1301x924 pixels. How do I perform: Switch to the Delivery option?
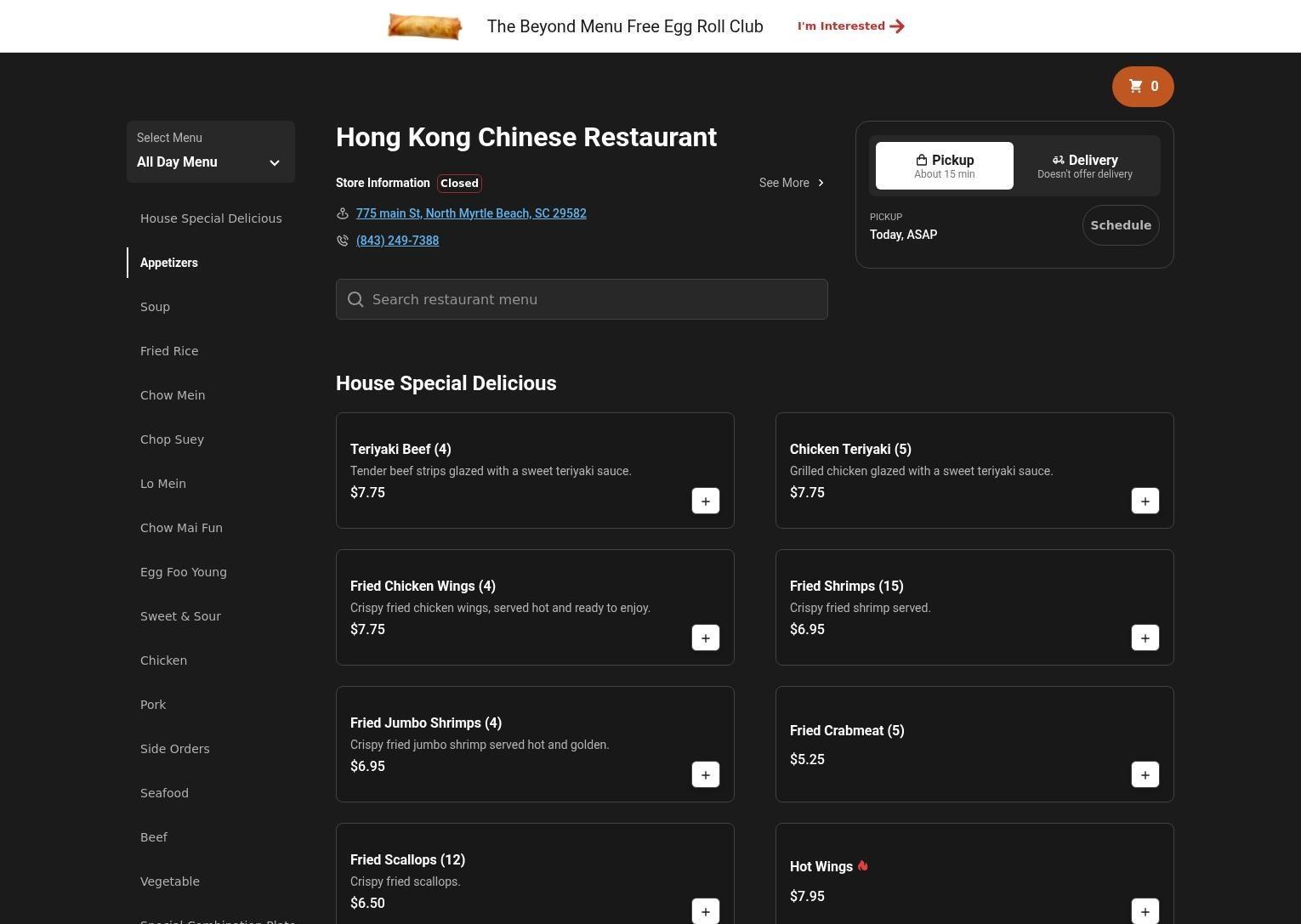coord(1084,166)
